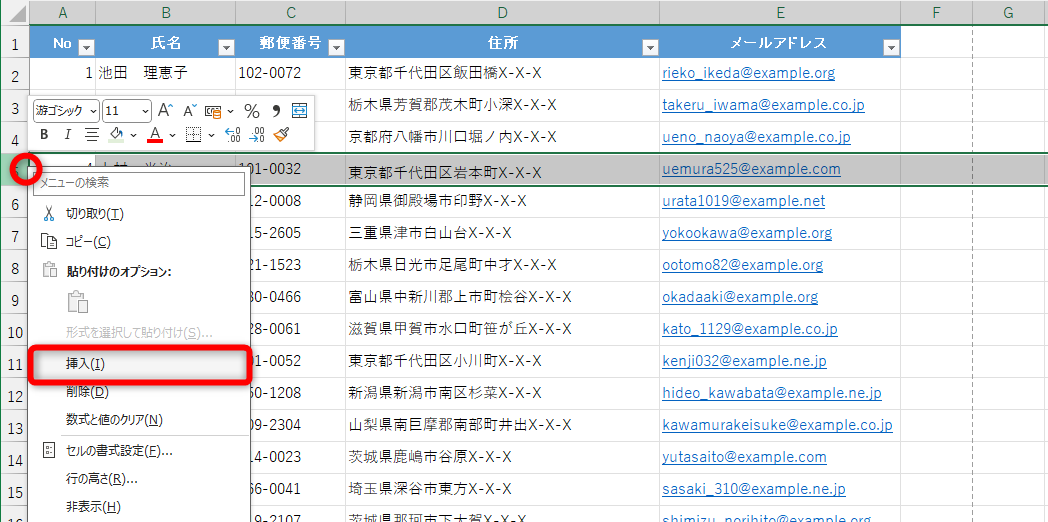Select all cells via corner triangle
This screenshot has width=1048, height=522.
pyautogui.click(x=15, y=12)
